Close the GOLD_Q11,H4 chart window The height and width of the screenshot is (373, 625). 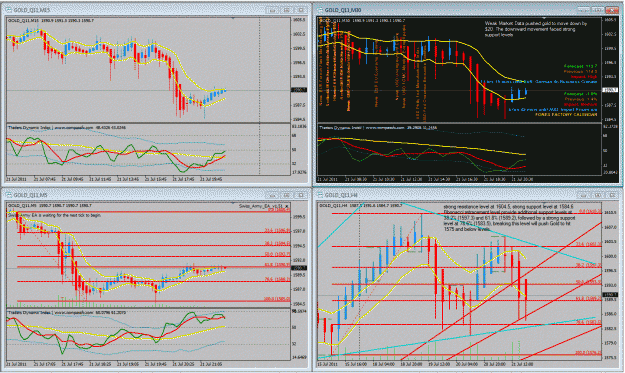(612, 195)
